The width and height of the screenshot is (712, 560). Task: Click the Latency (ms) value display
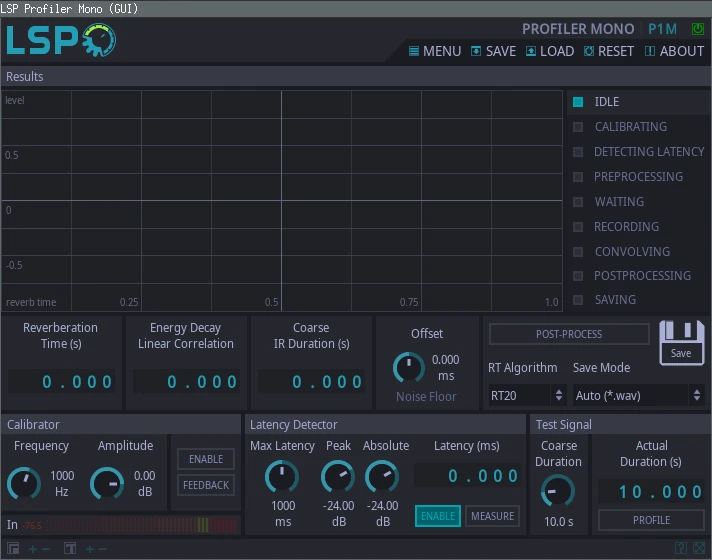467,476
